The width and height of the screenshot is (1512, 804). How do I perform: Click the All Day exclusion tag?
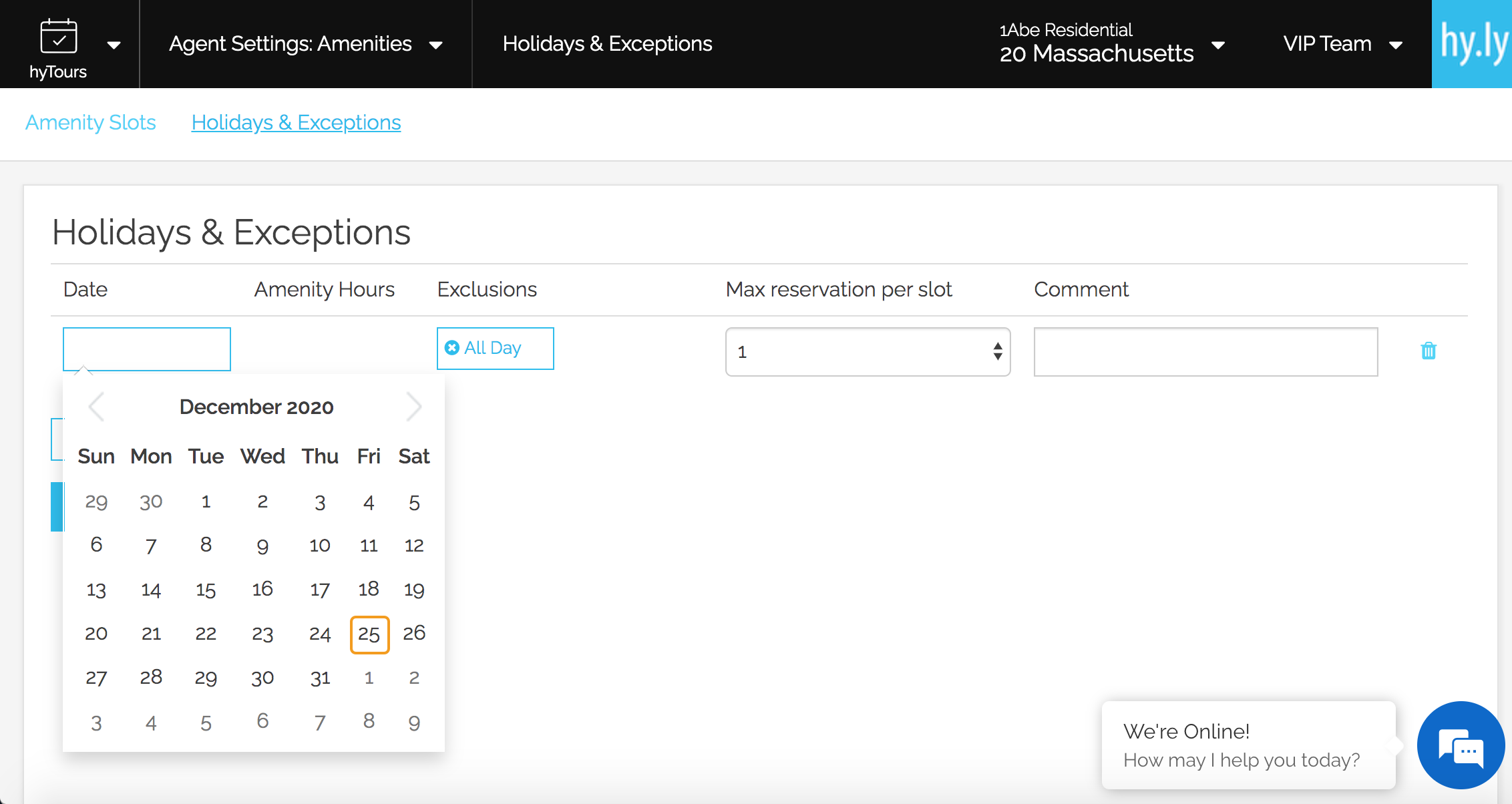(493, 348)
